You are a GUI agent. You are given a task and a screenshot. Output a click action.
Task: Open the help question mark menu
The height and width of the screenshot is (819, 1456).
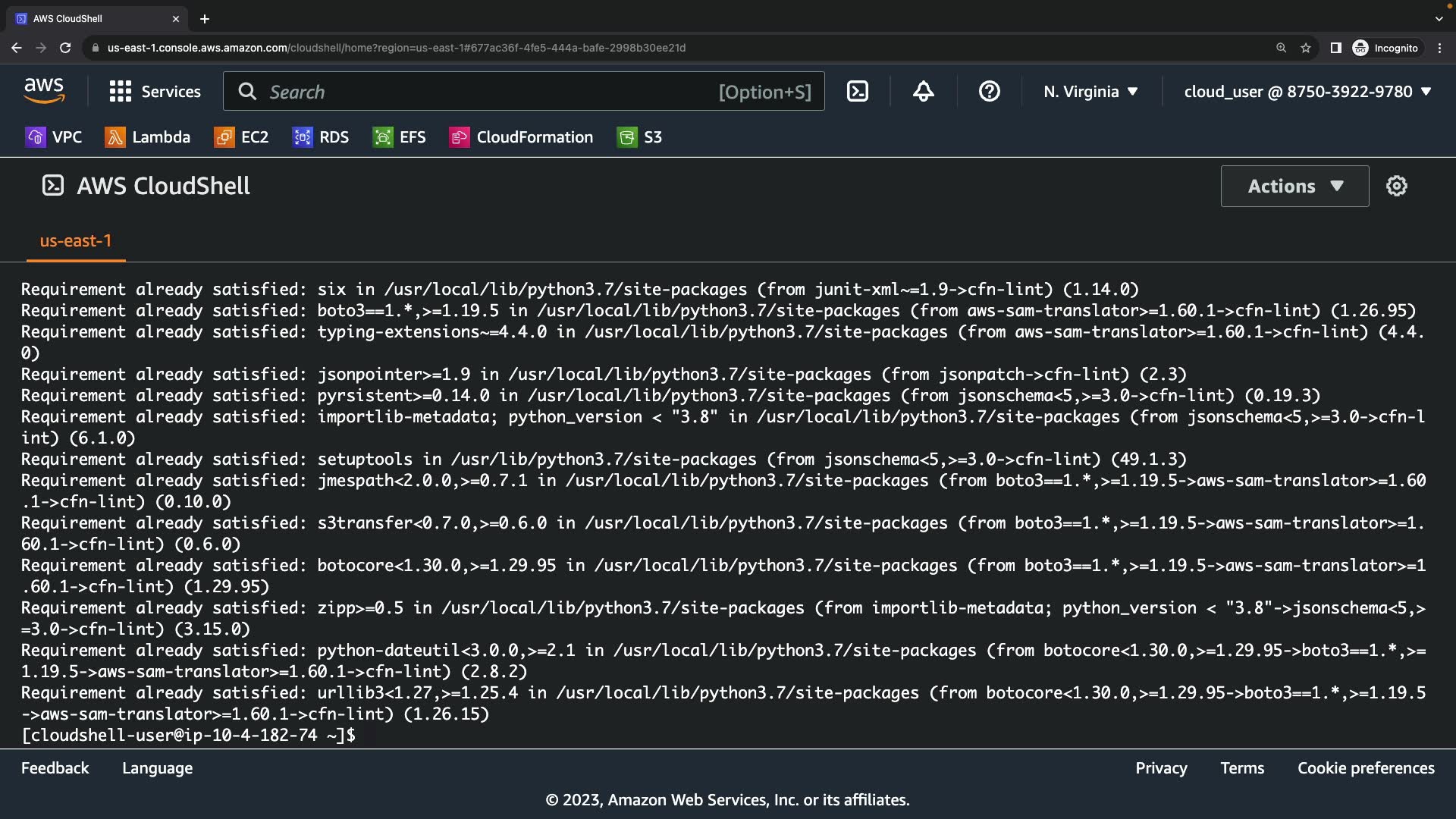click(989, 92)
